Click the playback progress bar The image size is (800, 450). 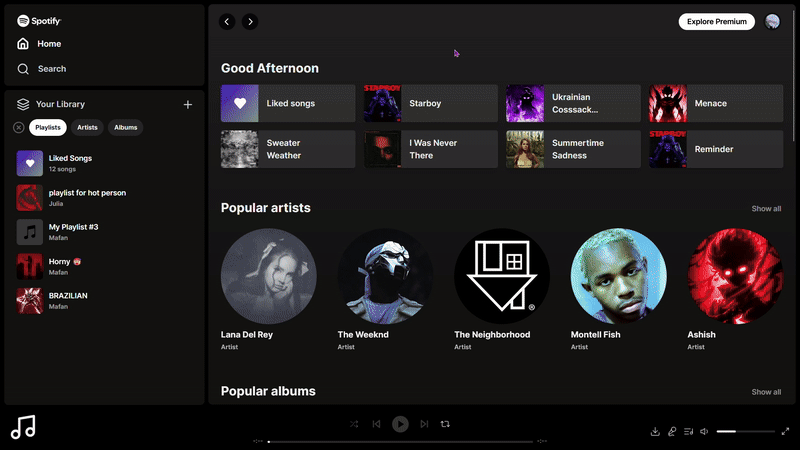(401, 441)
